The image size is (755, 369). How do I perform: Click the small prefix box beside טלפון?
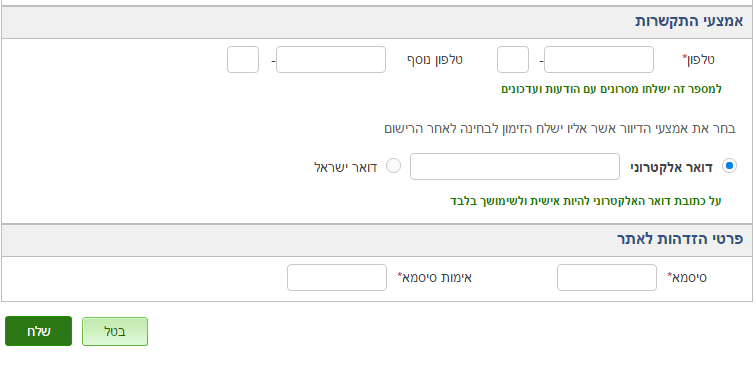[x=513, y=60]
